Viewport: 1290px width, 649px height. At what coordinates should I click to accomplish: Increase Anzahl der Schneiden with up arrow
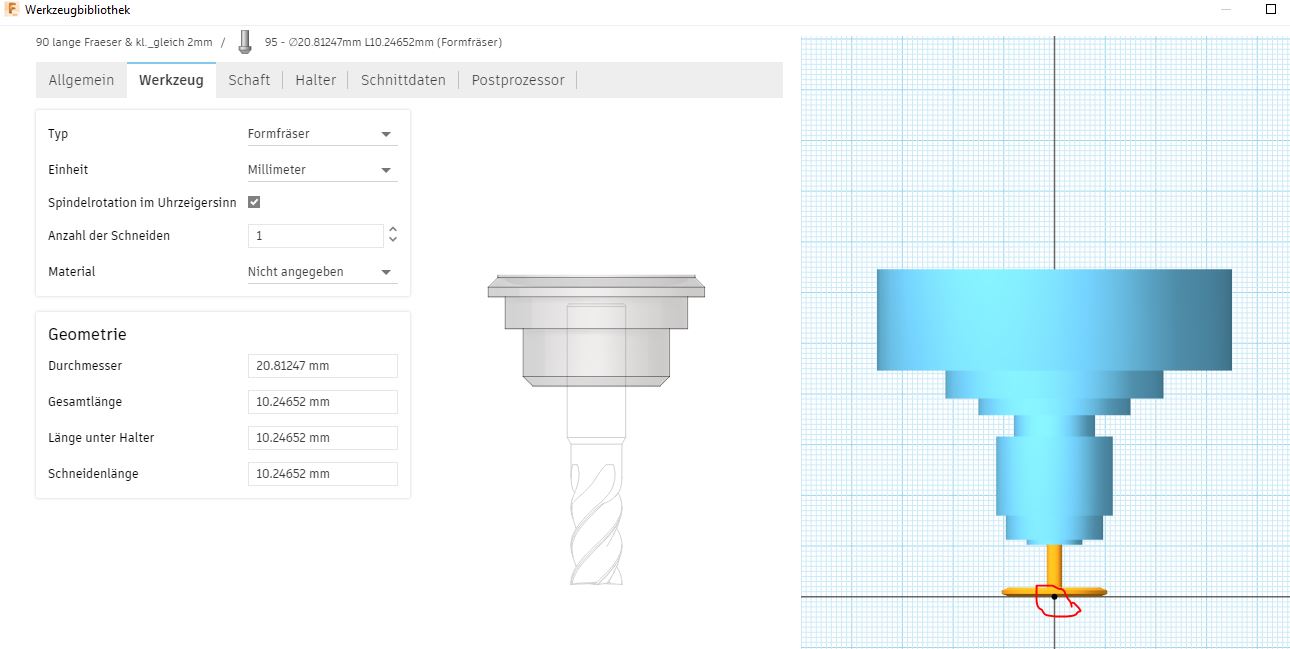coord(393,230)
